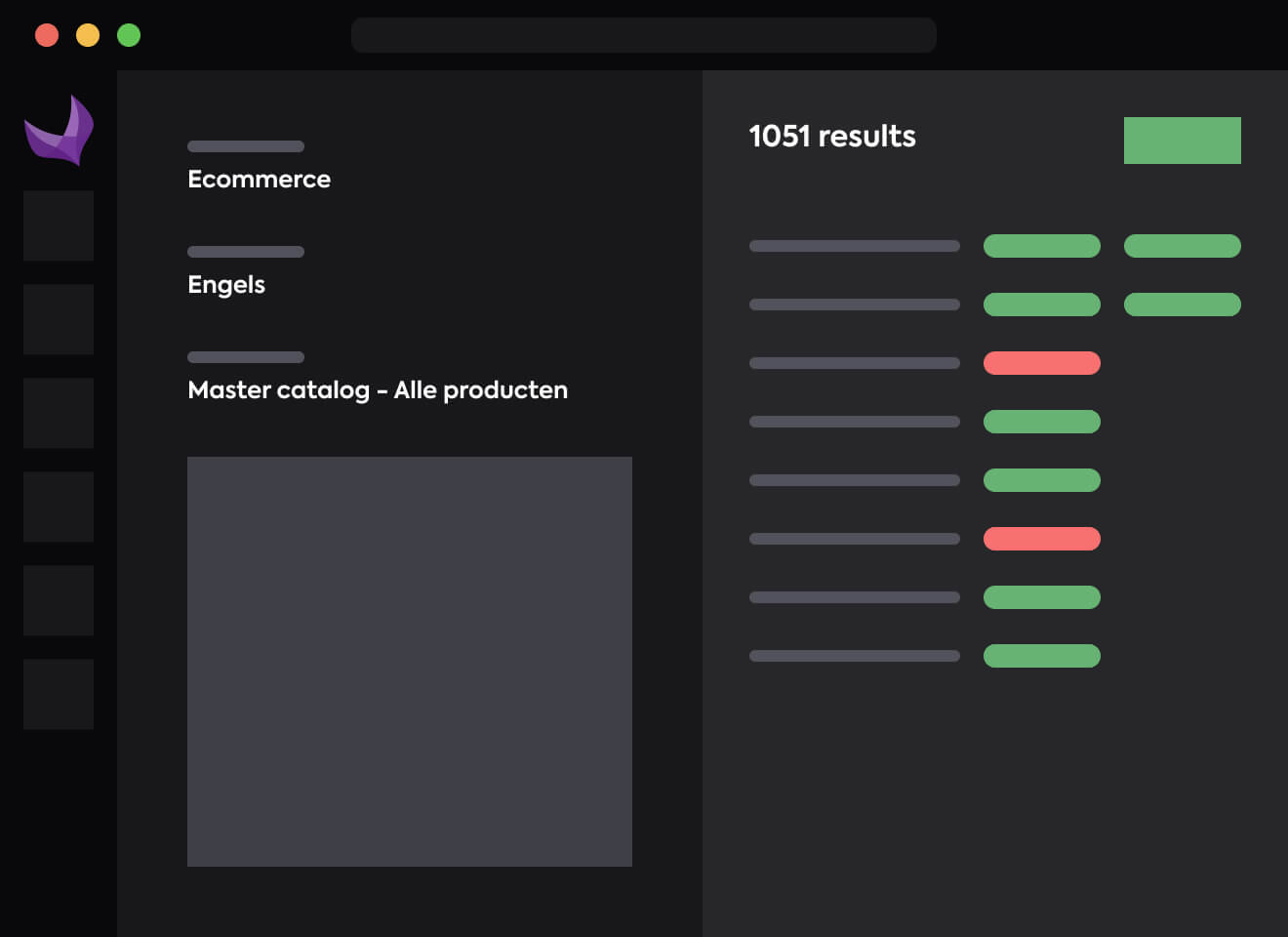The height and width of the screenshot is (937, 1288).
Task: Click the bottom icon of the left sidebar
Action: click(58, 694)
